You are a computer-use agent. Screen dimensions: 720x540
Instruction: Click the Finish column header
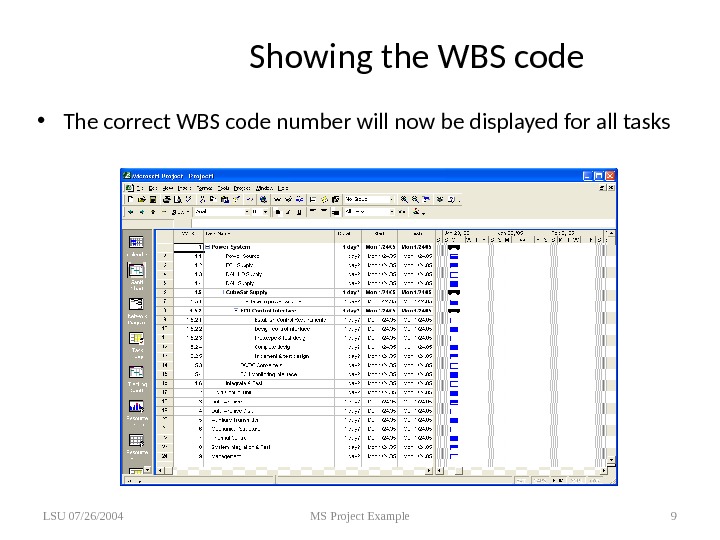point(416,234)
